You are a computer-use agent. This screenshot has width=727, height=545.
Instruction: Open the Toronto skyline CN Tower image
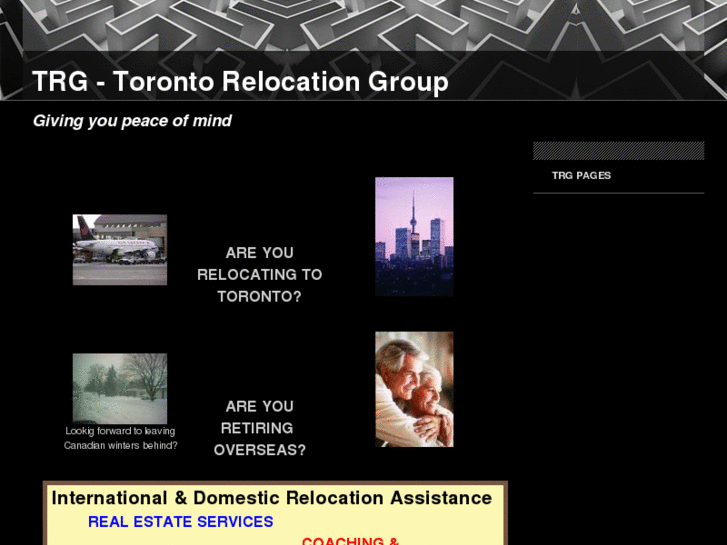click(414, 237)
